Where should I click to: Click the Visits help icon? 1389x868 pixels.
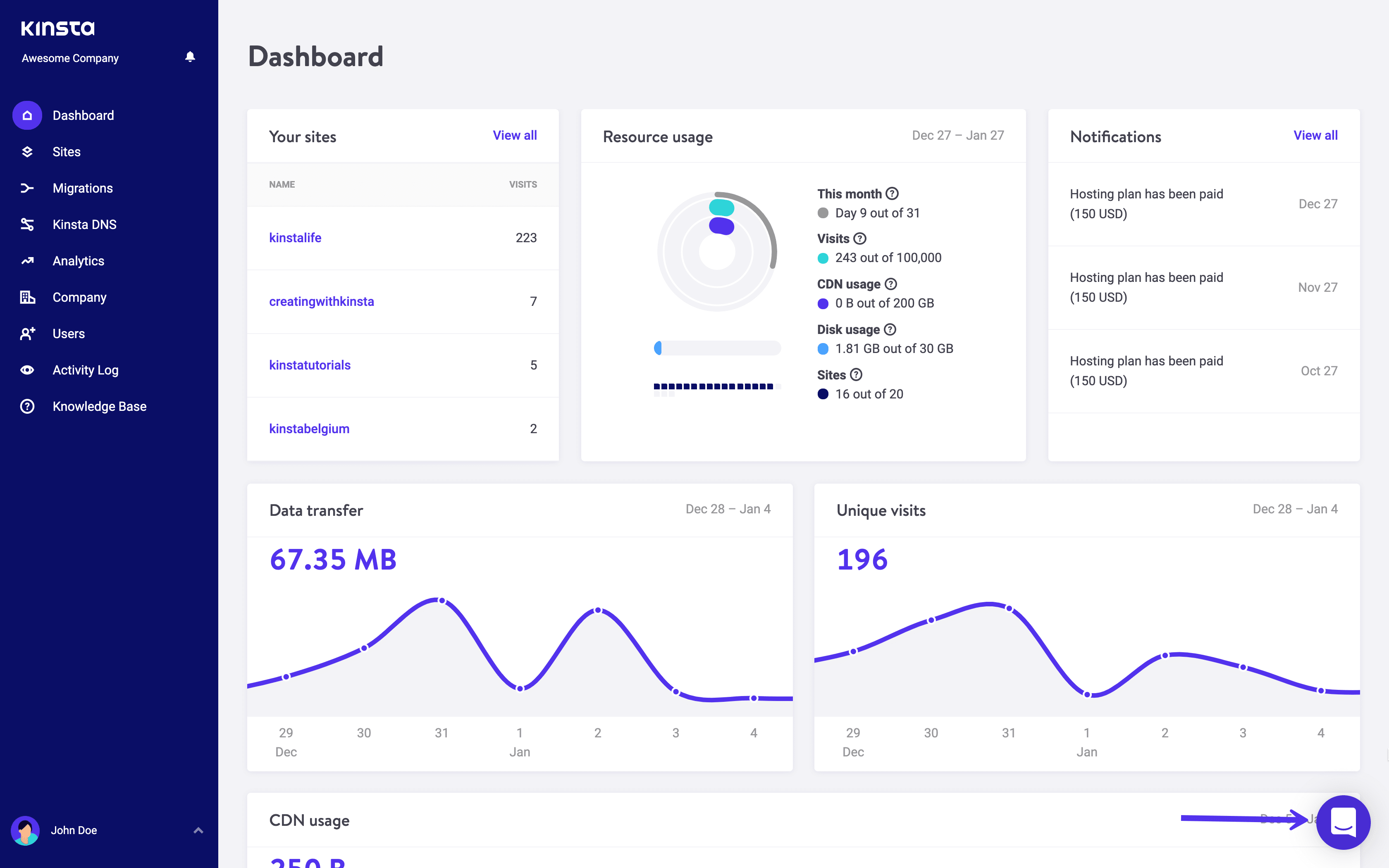click(860, 238)
